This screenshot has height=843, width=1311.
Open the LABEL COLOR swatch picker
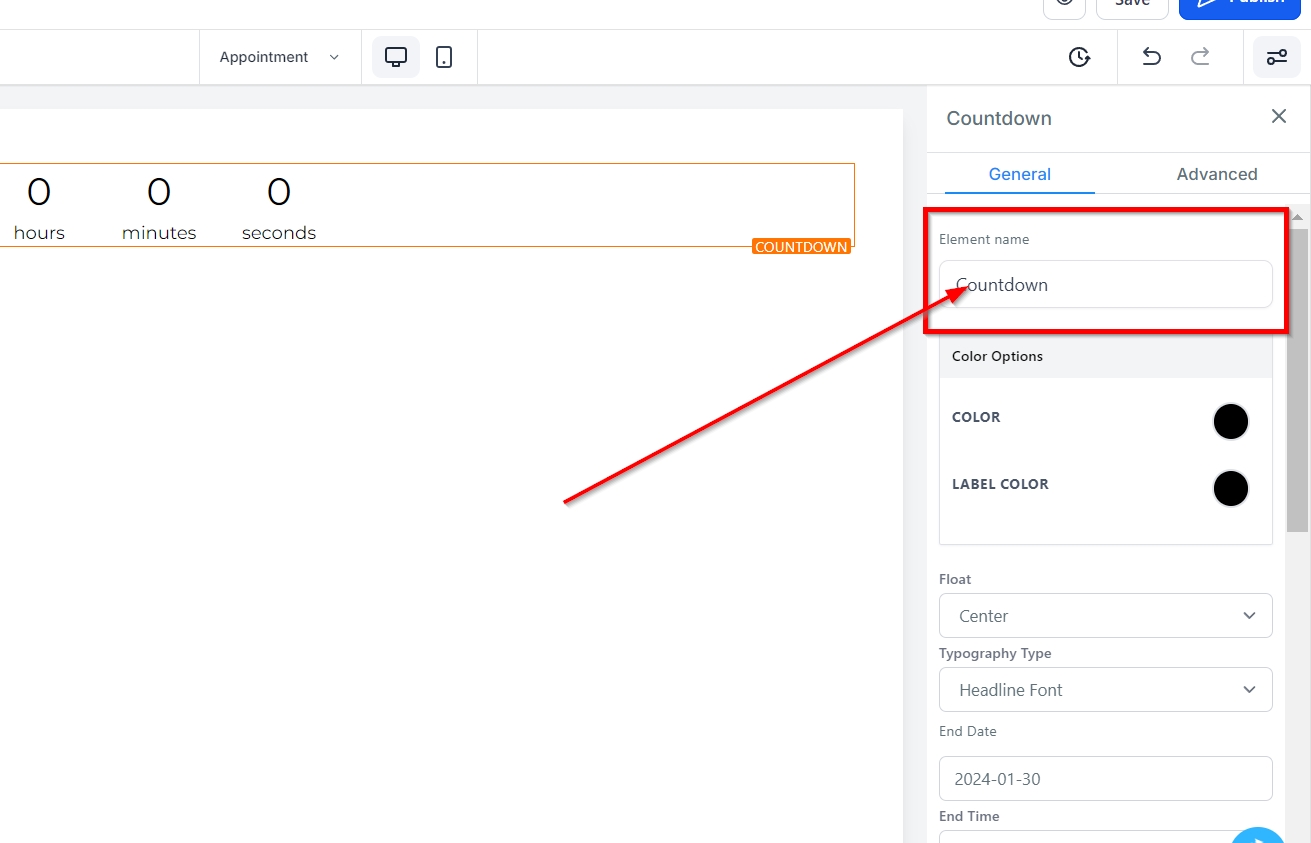1230,489
